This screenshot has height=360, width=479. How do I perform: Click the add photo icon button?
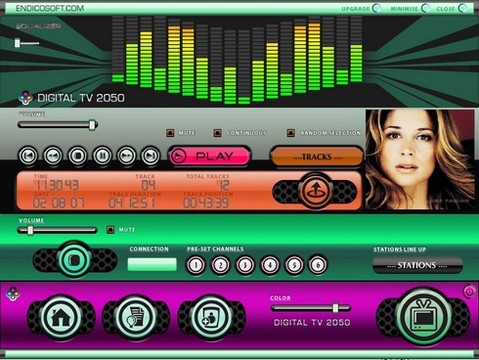[x=211, y=317]
